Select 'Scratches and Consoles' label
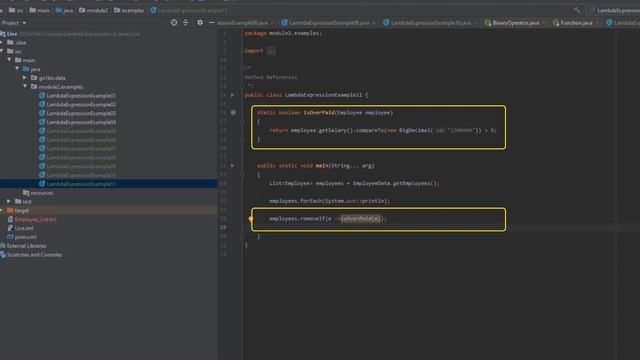This screenshot has width=640, height=360. pyautogui.click(x=34, y=255)
